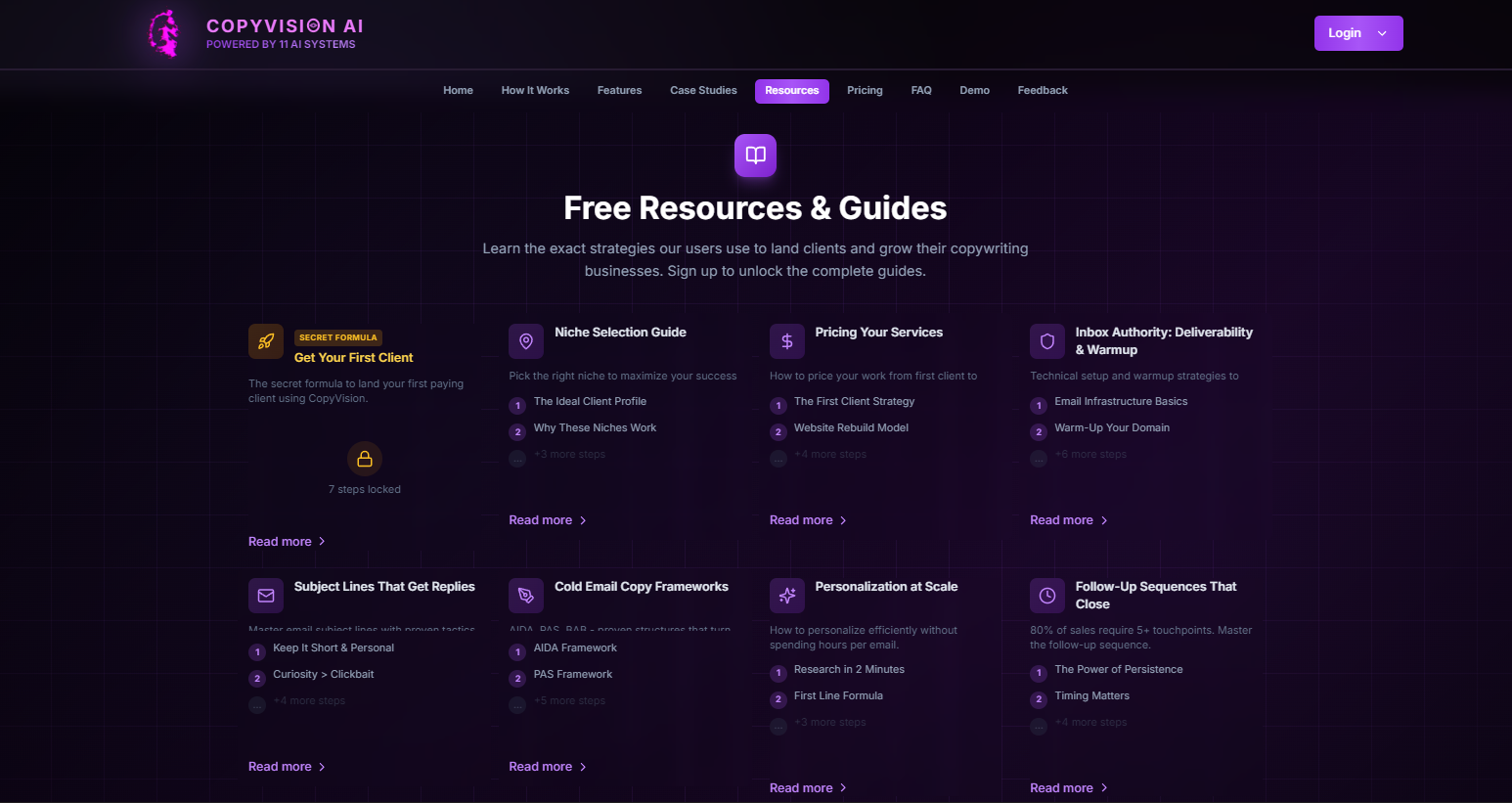This screenshot has width=1512, height=803.
Task: Click the dollar sign icon for Pricing Your Services
Action: (x=787, y=341)
